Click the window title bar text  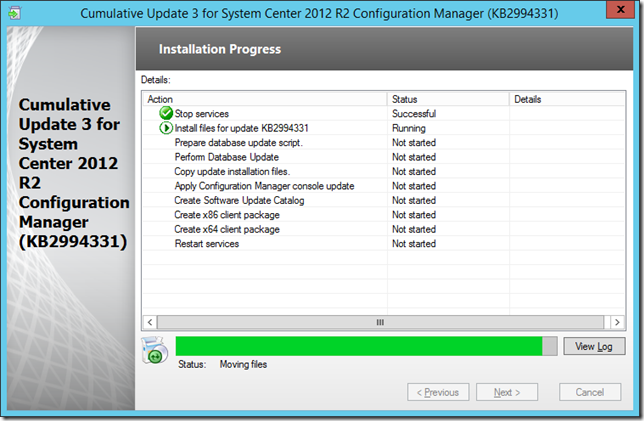pos(319,14)
